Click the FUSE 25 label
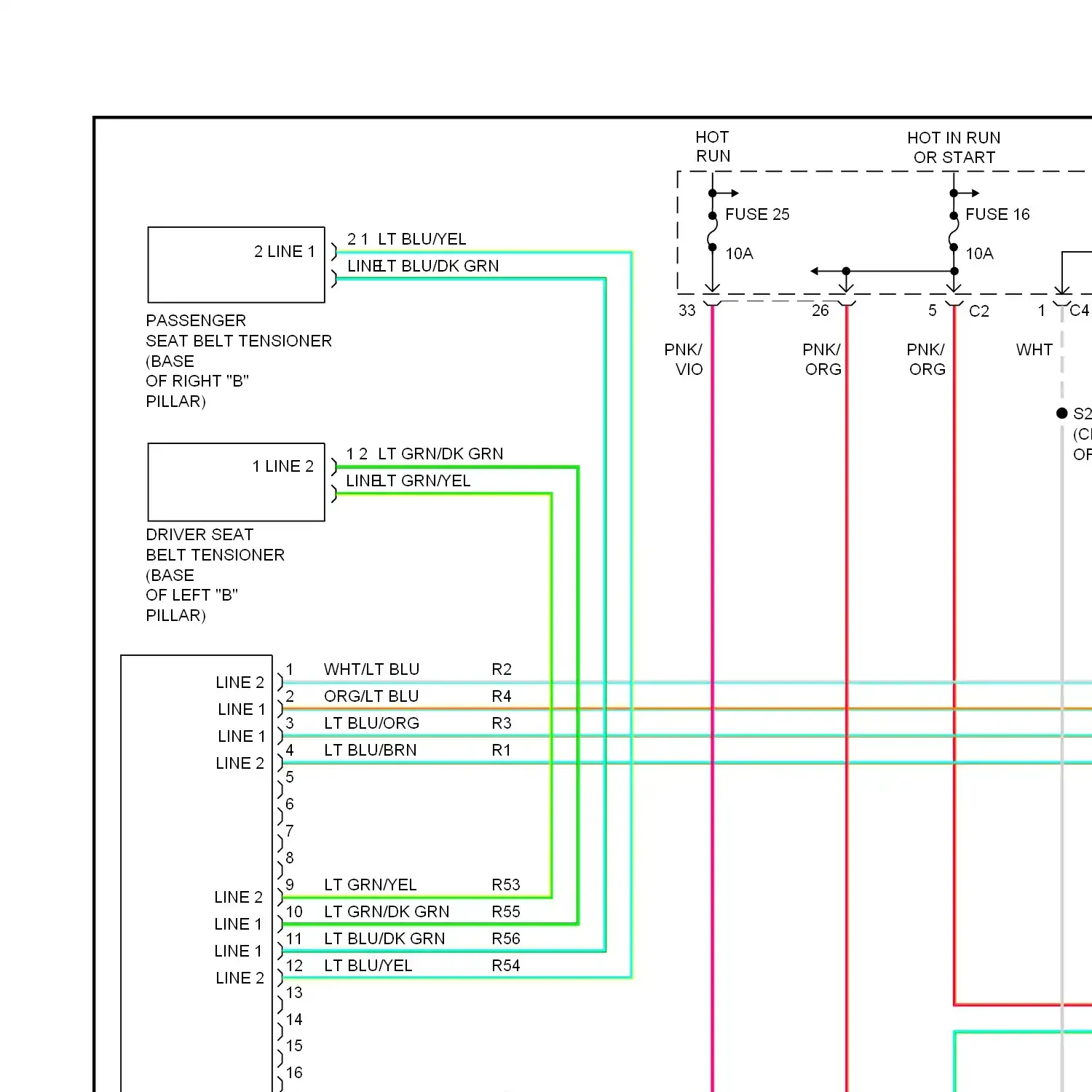 point(757,214)
